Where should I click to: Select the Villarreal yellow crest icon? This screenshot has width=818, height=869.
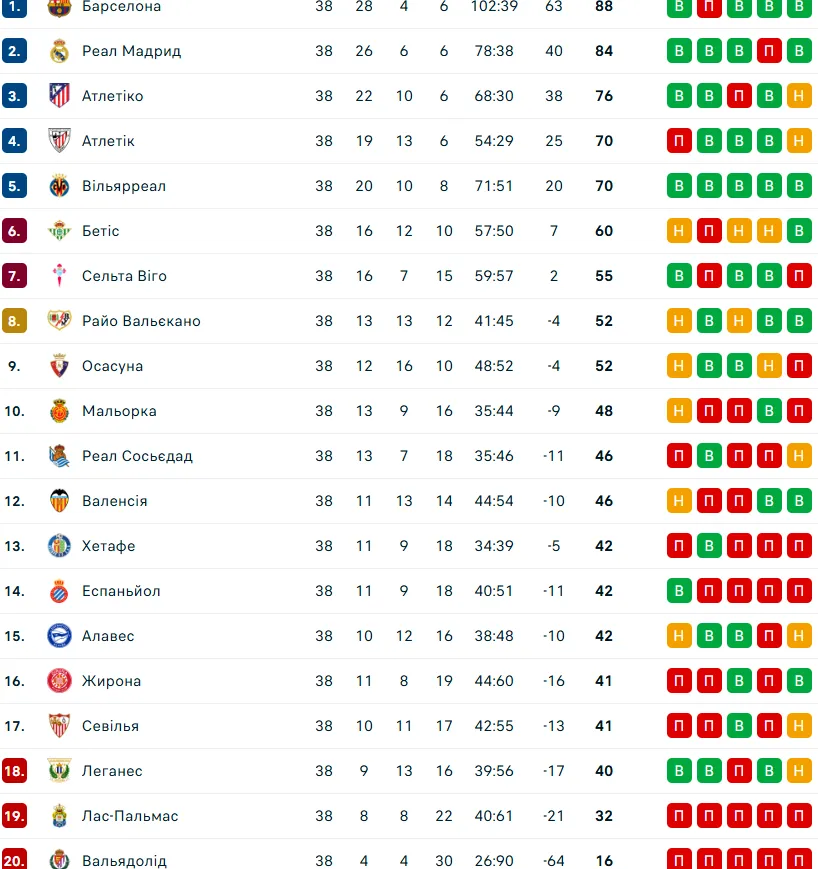[x=59, y=186]
